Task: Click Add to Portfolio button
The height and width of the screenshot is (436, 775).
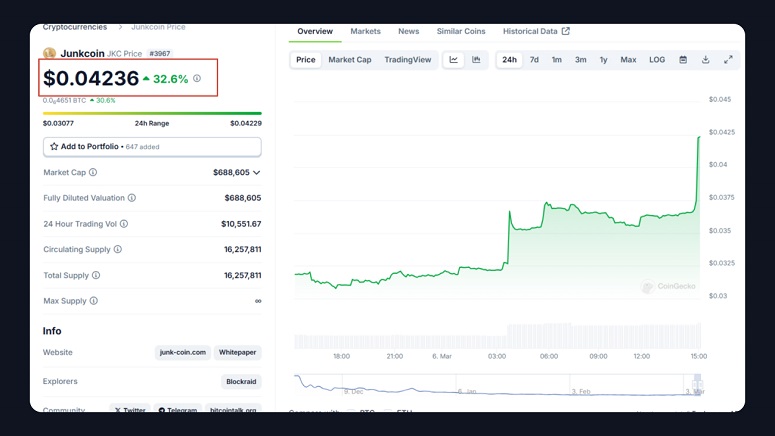Action: click(152, 146)
